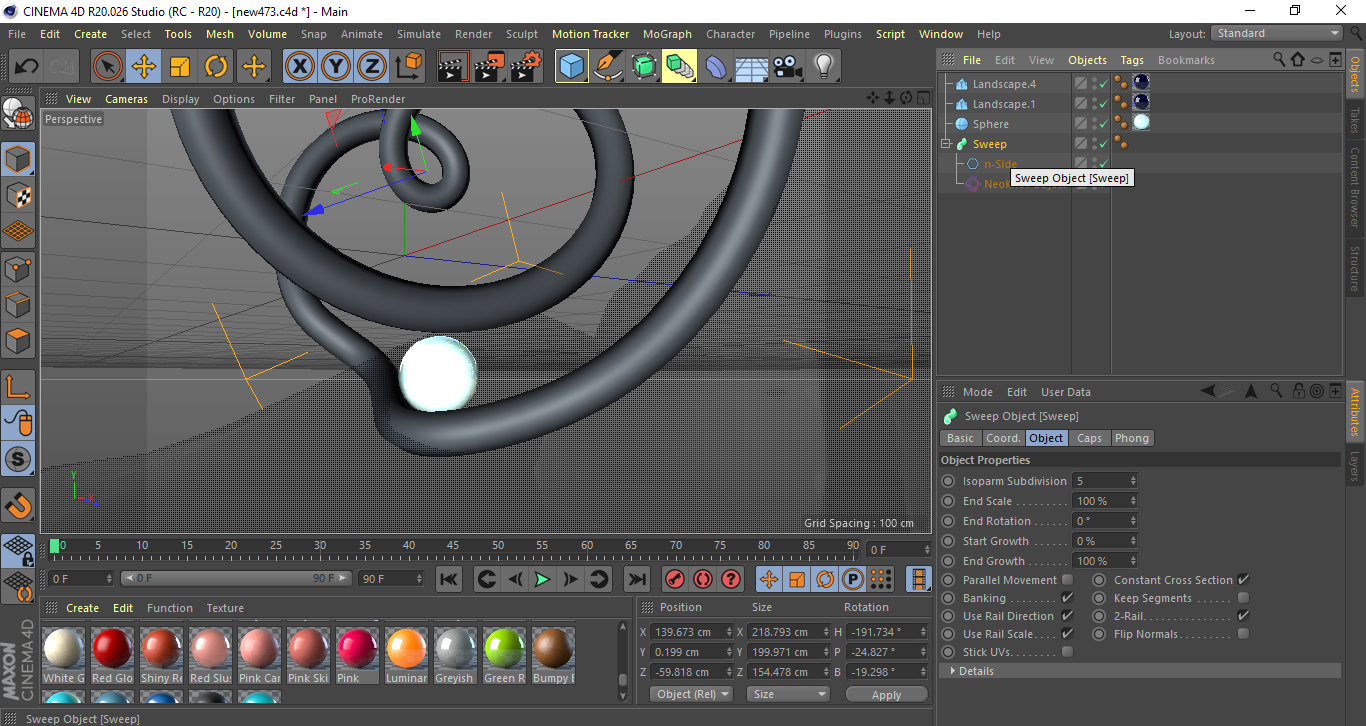This screenshot has width=1366, height=726.
Task: Activate the Scale tool in top toolbar
Action: (x=180, y=67)
